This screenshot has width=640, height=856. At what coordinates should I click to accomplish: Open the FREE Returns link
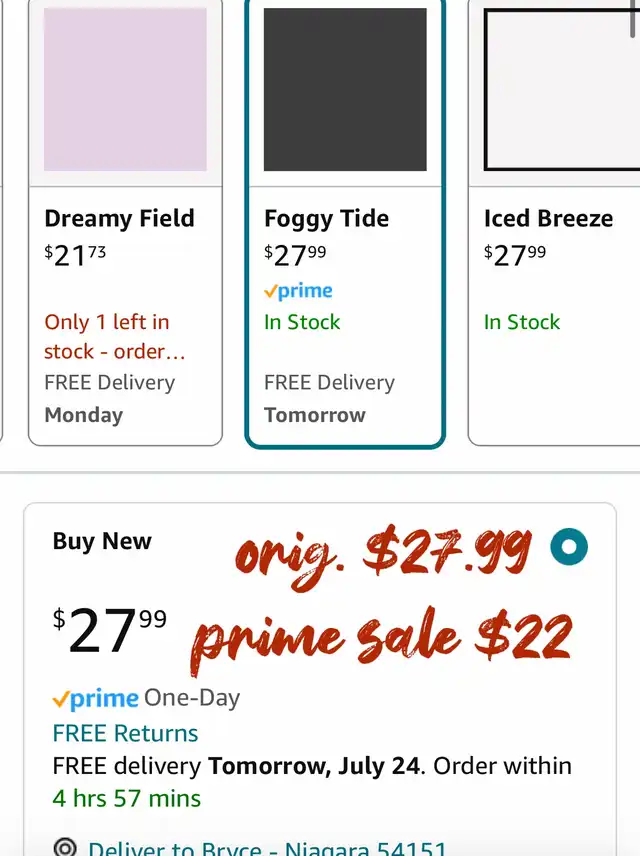(125, 733)
